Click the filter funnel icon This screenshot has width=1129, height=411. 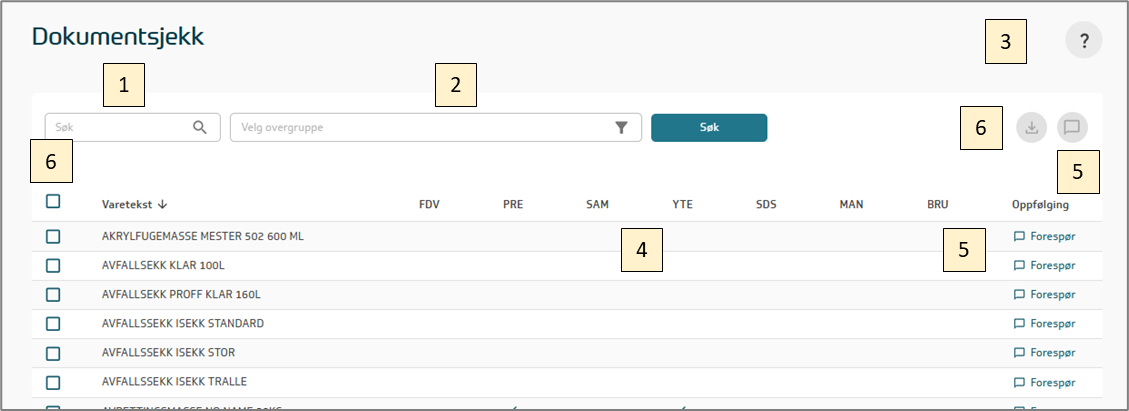point(621,127)
